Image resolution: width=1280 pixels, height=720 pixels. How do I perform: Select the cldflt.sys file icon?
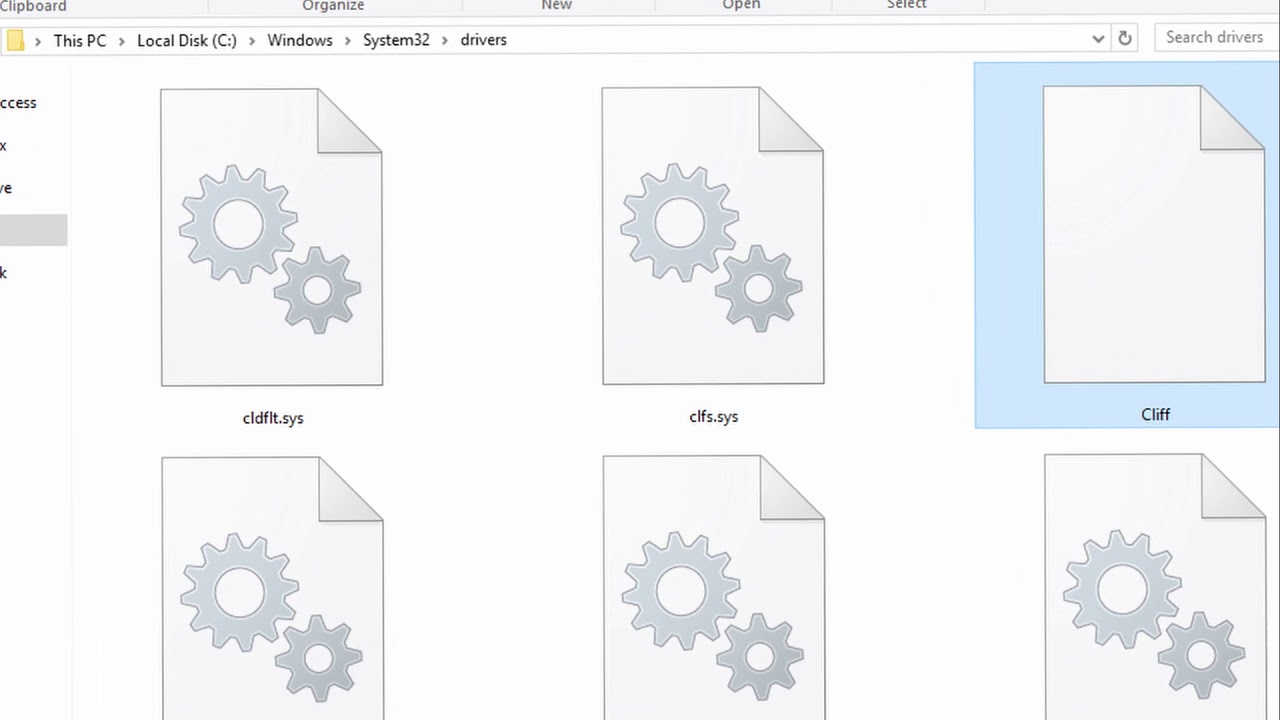point(271,237)
